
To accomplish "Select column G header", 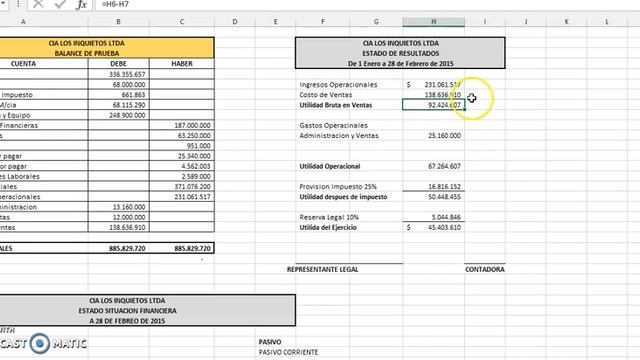I will 376,22.
